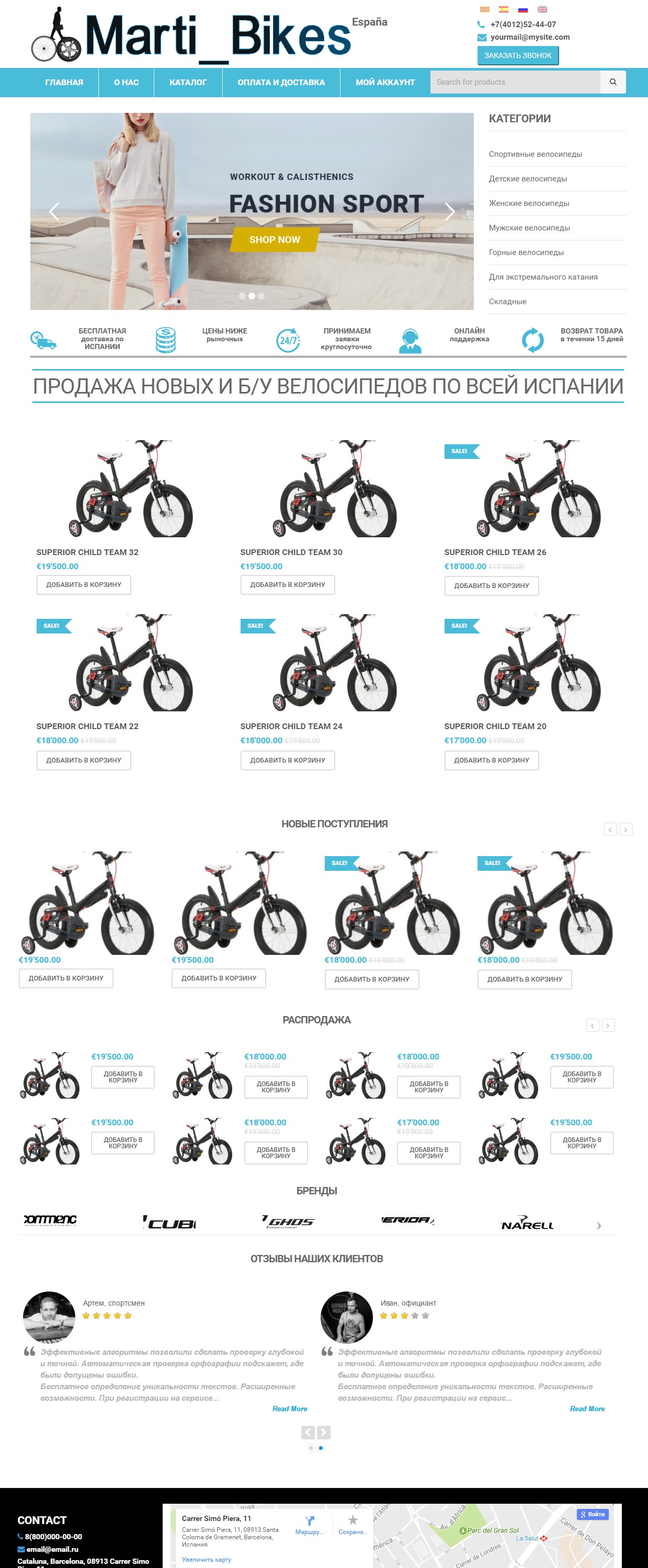
Task: Click the search magnifier icon
Action: [612, 82]
